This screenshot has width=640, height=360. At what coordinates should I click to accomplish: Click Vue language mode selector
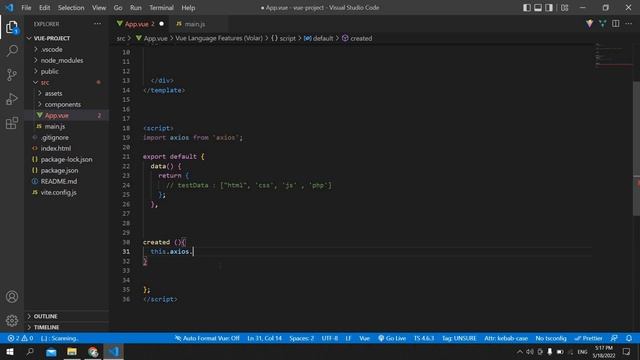click(x=364, y=338)
